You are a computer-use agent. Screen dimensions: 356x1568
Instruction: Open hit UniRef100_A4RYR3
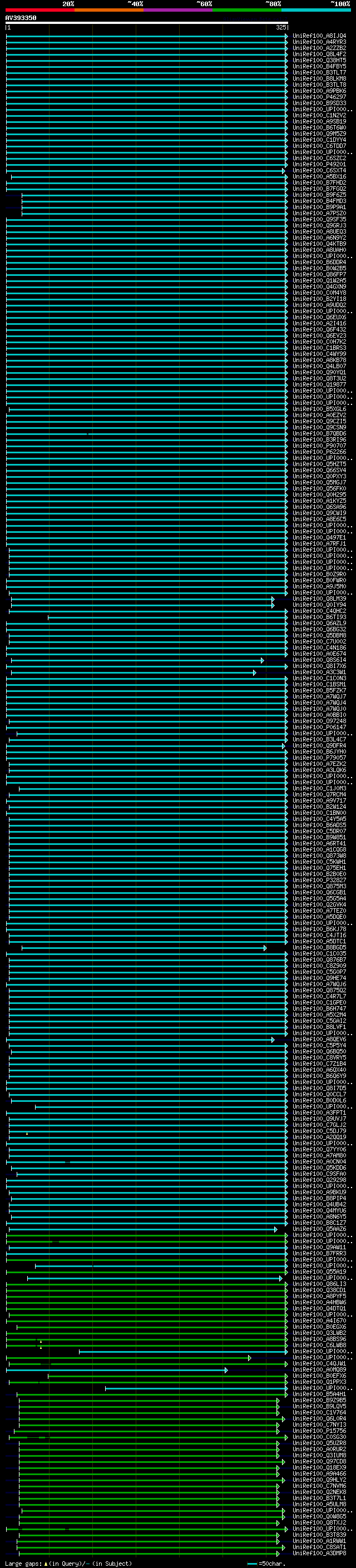319,42
